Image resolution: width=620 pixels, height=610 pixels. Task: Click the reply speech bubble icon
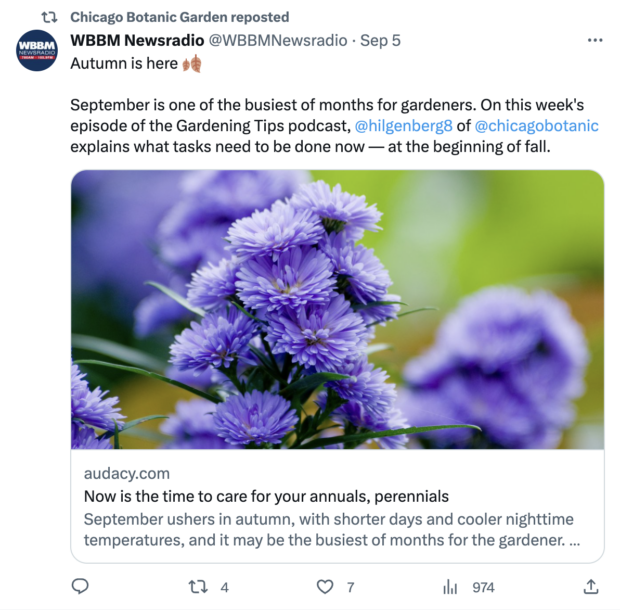[81, 587]
